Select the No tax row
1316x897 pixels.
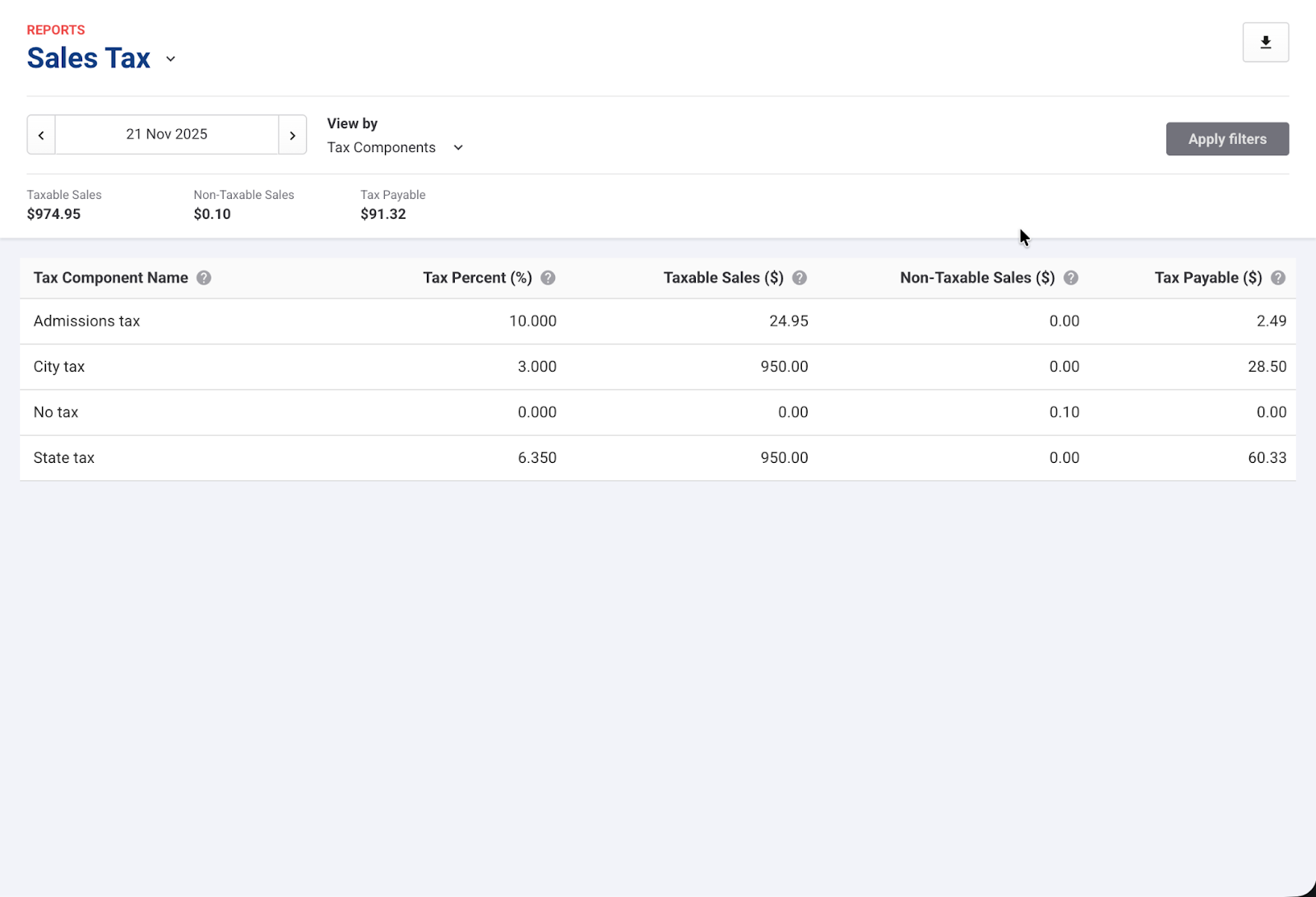point(56,413)
